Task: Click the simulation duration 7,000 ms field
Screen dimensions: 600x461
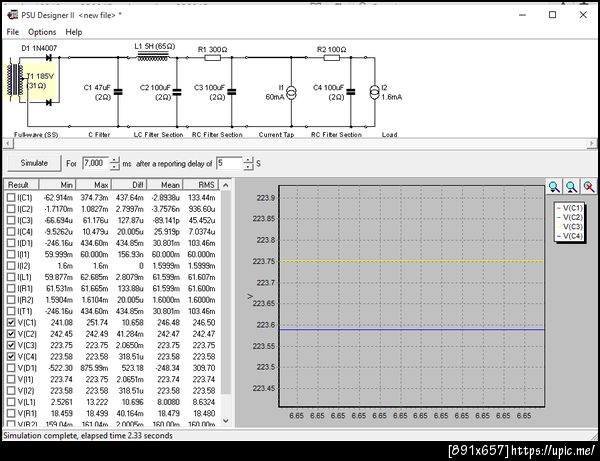Action: [x=96, y=163]
